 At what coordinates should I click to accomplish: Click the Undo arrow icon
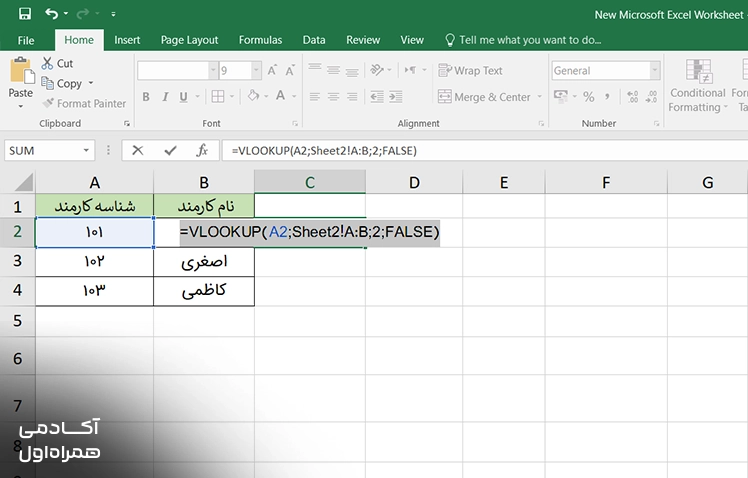tap(52, 13)
